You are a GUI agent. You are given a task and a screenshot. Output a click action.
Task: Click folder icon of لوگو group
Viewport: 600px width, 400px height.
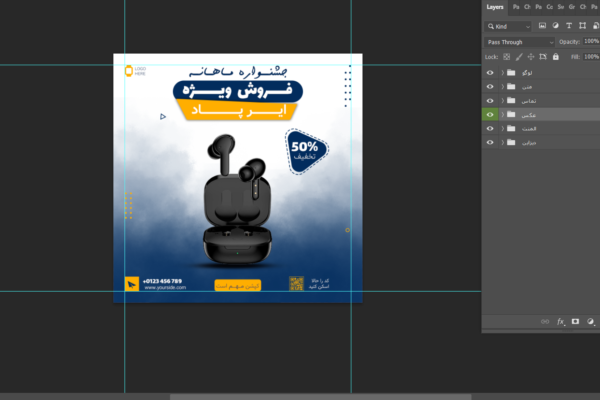[x=511, y=72]
